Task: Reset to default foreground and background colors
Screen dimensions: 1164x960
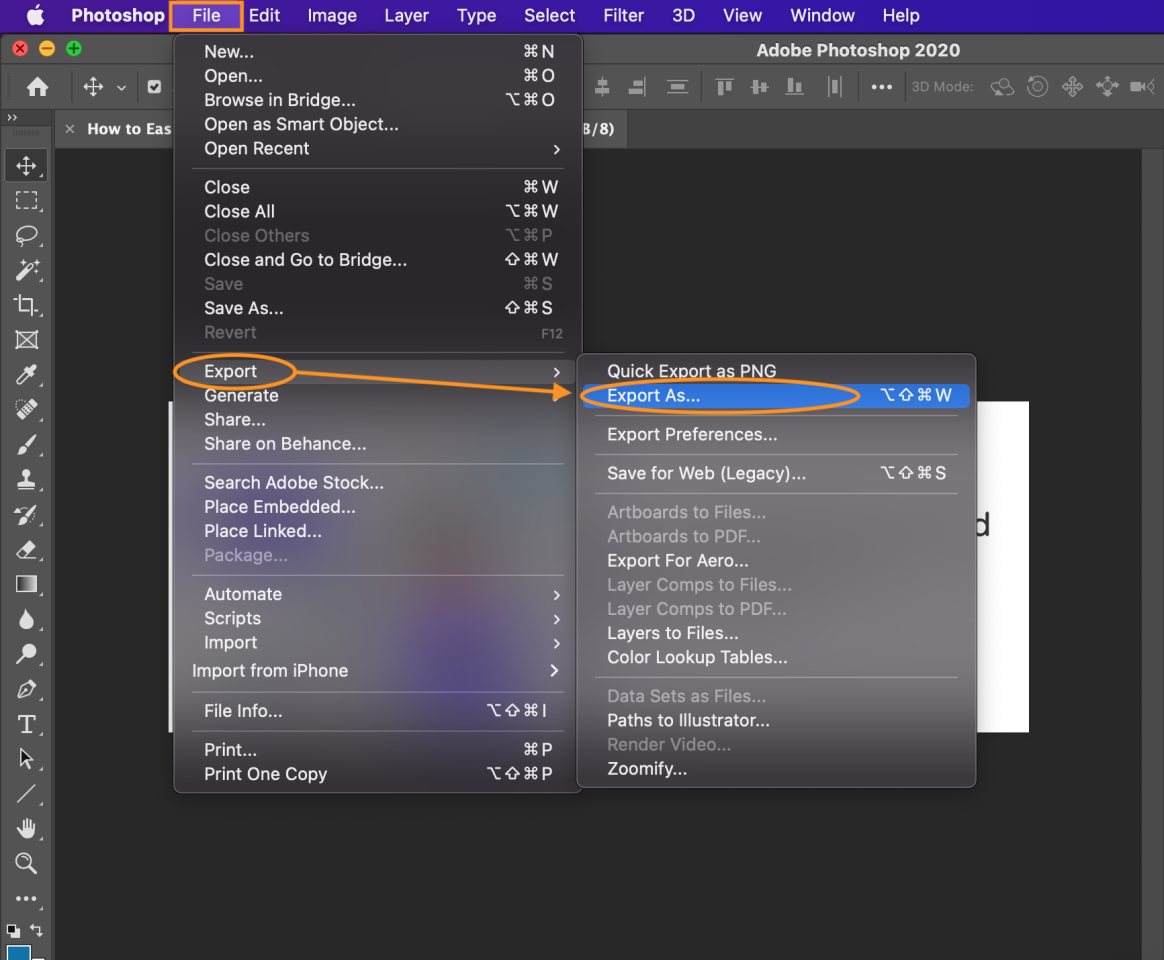Action: pos(13,930)
